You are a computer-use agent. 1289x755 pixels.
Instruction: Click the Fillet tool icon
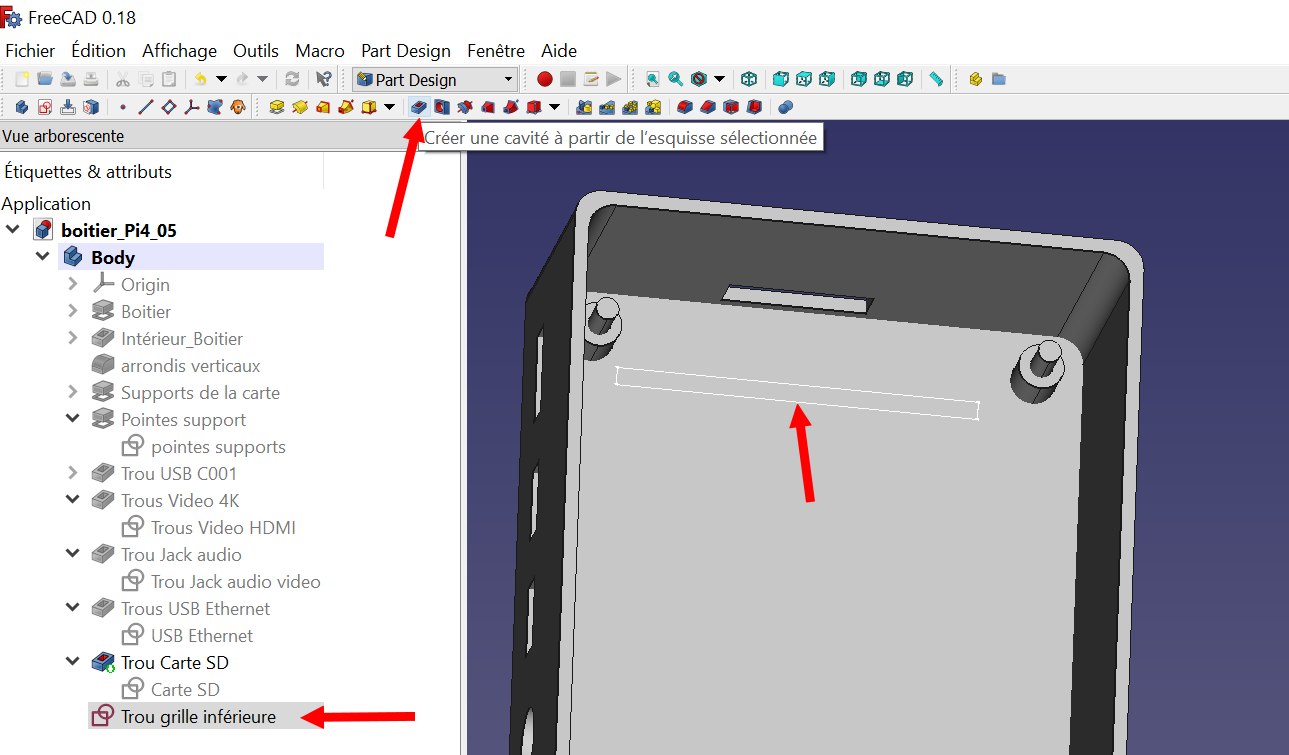tap(685, 107)
